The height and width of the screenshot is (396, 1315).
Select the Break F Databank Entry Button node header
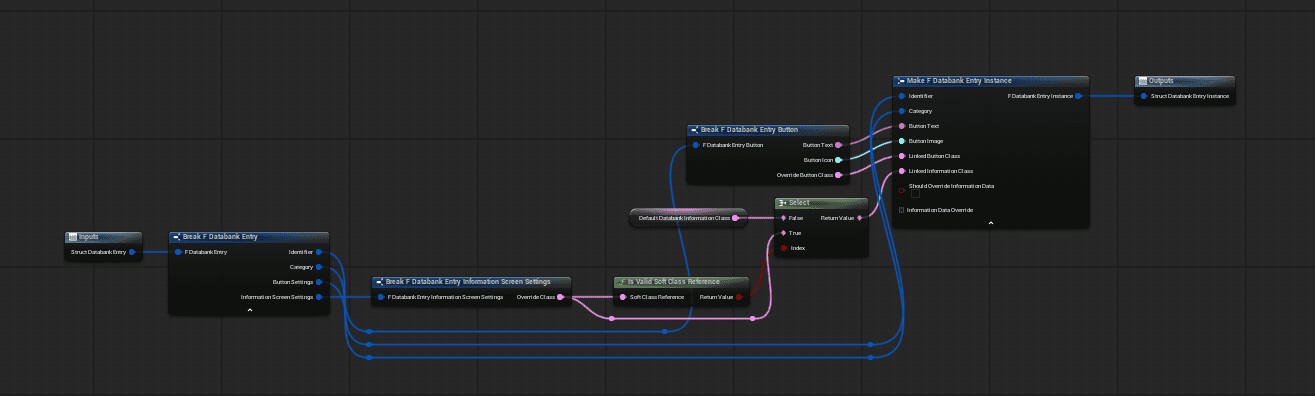click(x=767, y=130)
